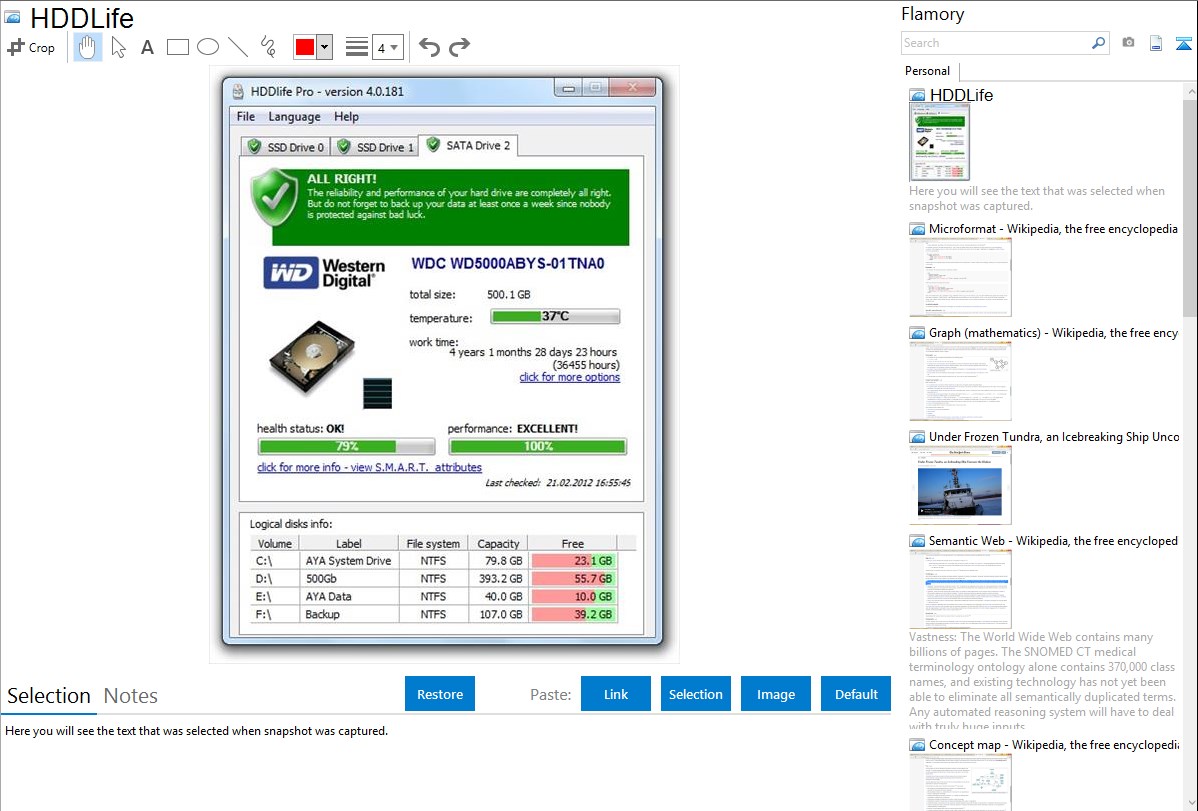Undo the last edit
1198x811 pixels.
(x=429, y=47)
